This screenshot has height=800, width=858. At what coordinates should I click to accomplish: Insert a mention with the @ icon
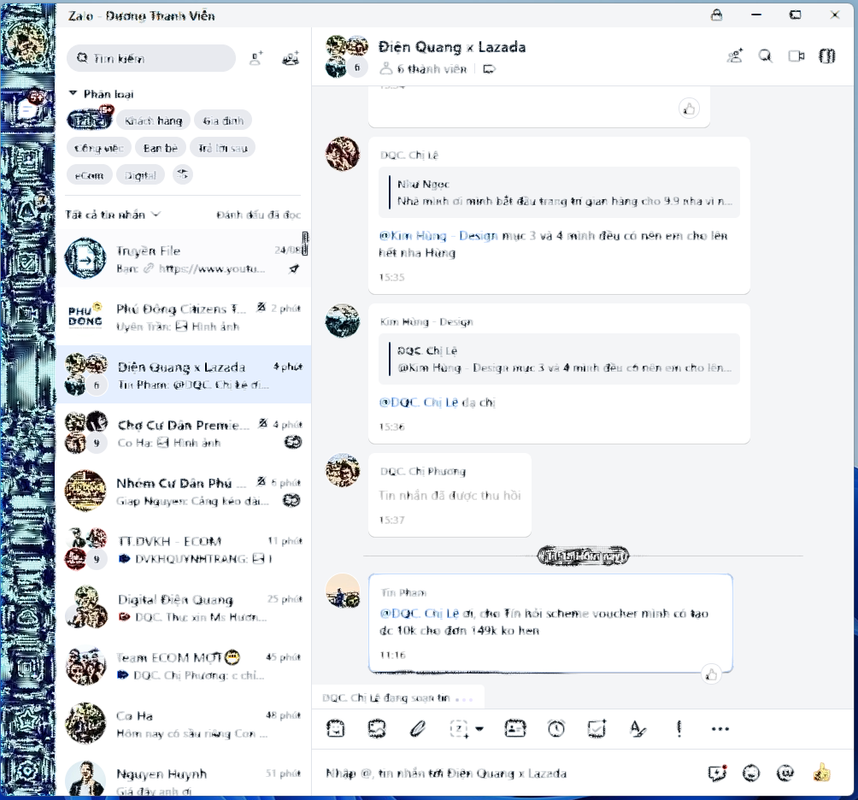pyautogui.click(x=785, y=773)
